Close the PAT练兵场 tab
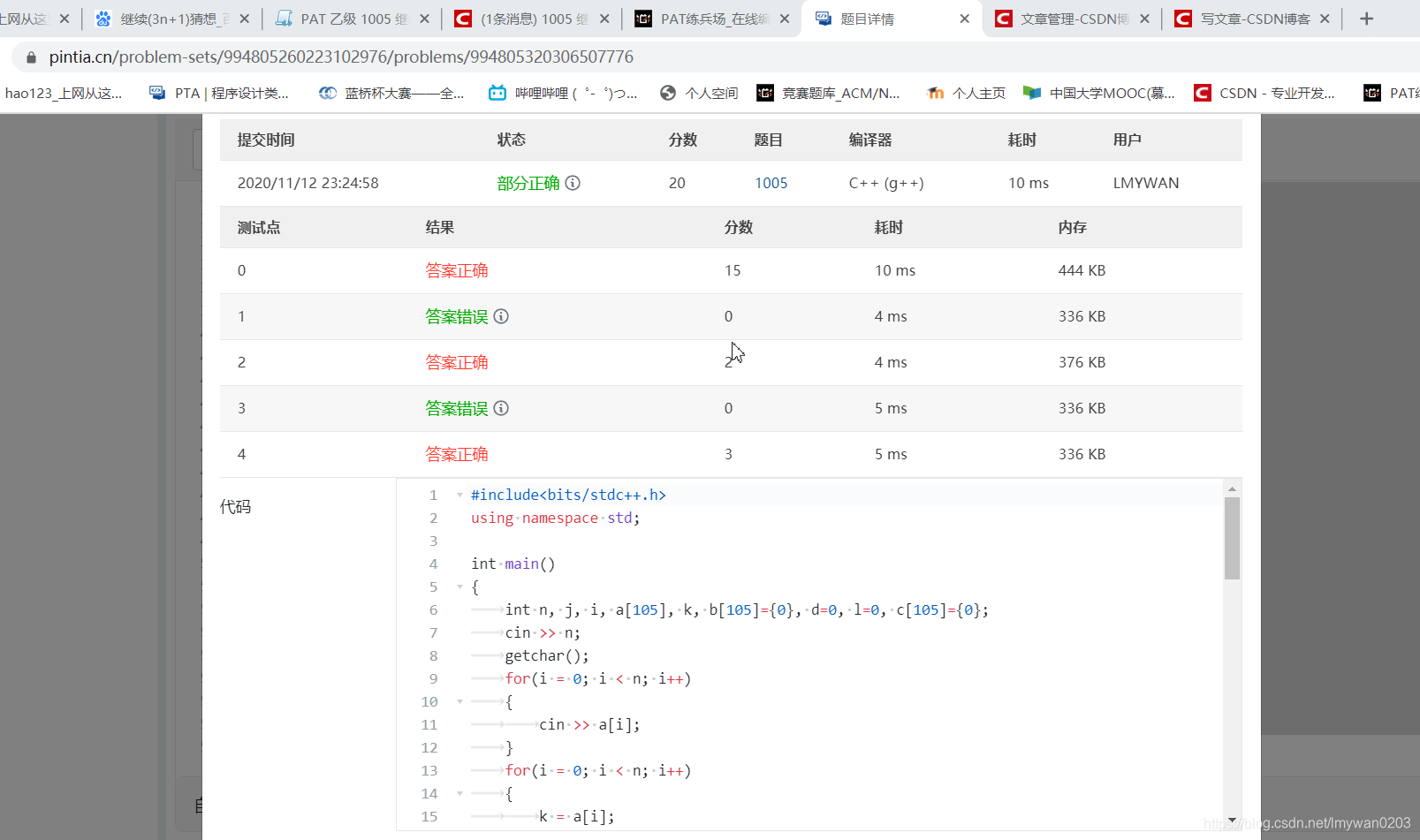This screenshot has width=1420, height=840. [x=785, y=19]
